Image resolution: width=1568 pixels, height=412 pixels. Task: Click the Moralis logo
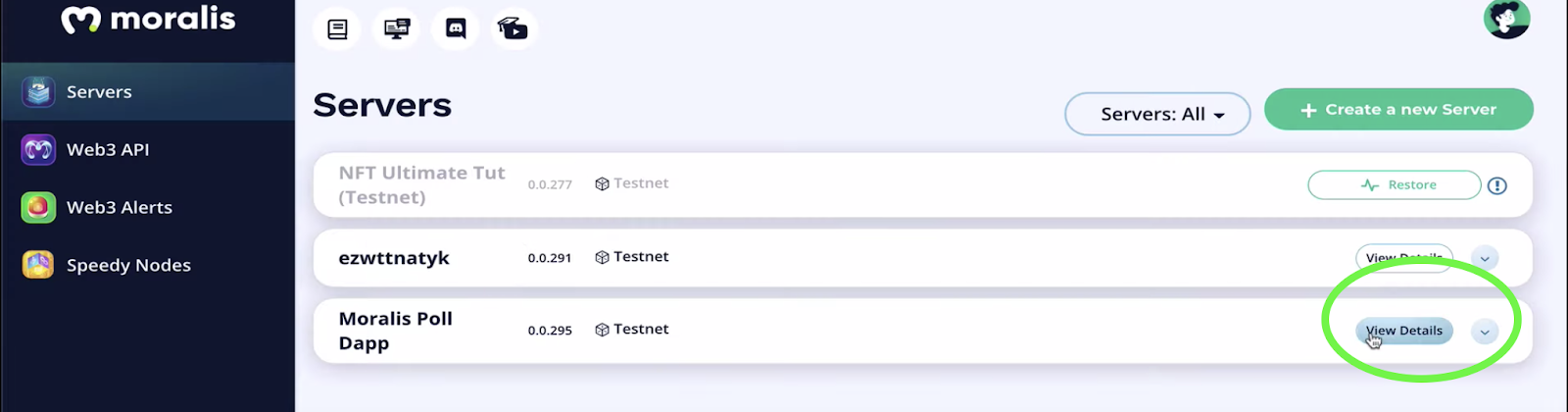(148, 20)
